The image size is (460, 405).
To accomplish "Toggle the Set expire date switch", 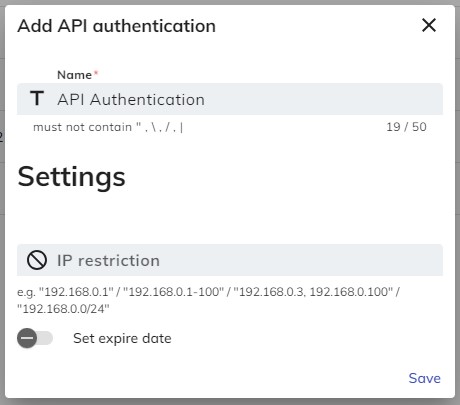I will point(35,338).
